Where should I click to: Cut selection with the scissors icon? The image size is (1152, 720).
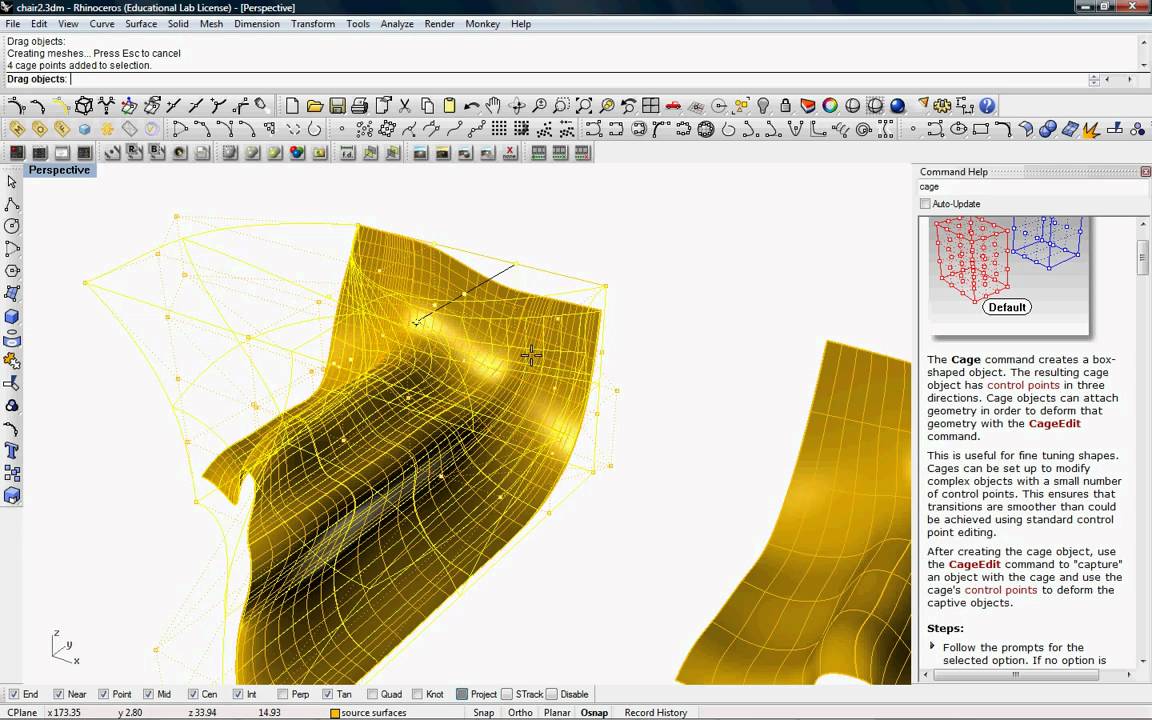(x=405, y=106)
